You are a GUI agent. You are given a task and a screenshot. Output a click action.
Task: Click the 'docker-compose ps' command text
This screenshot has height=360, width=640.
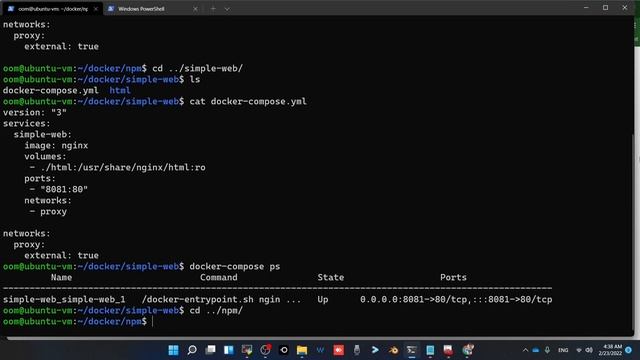pos(235,266)
